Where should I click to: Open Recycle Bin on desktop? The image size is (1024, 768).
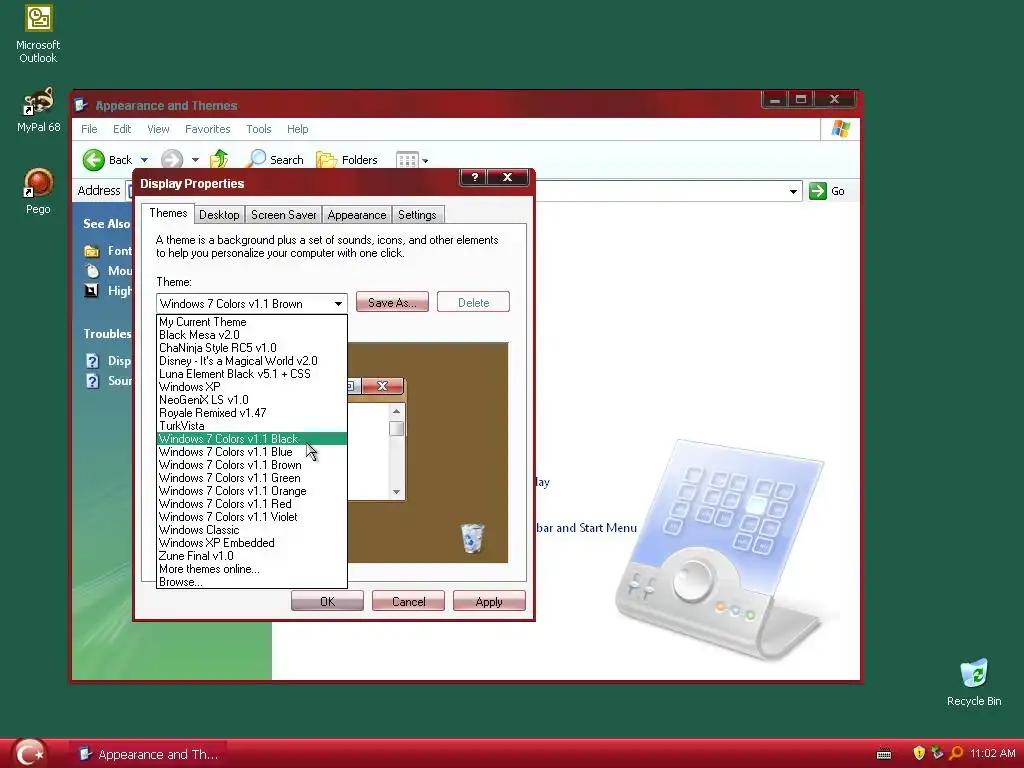coord(974,682)
